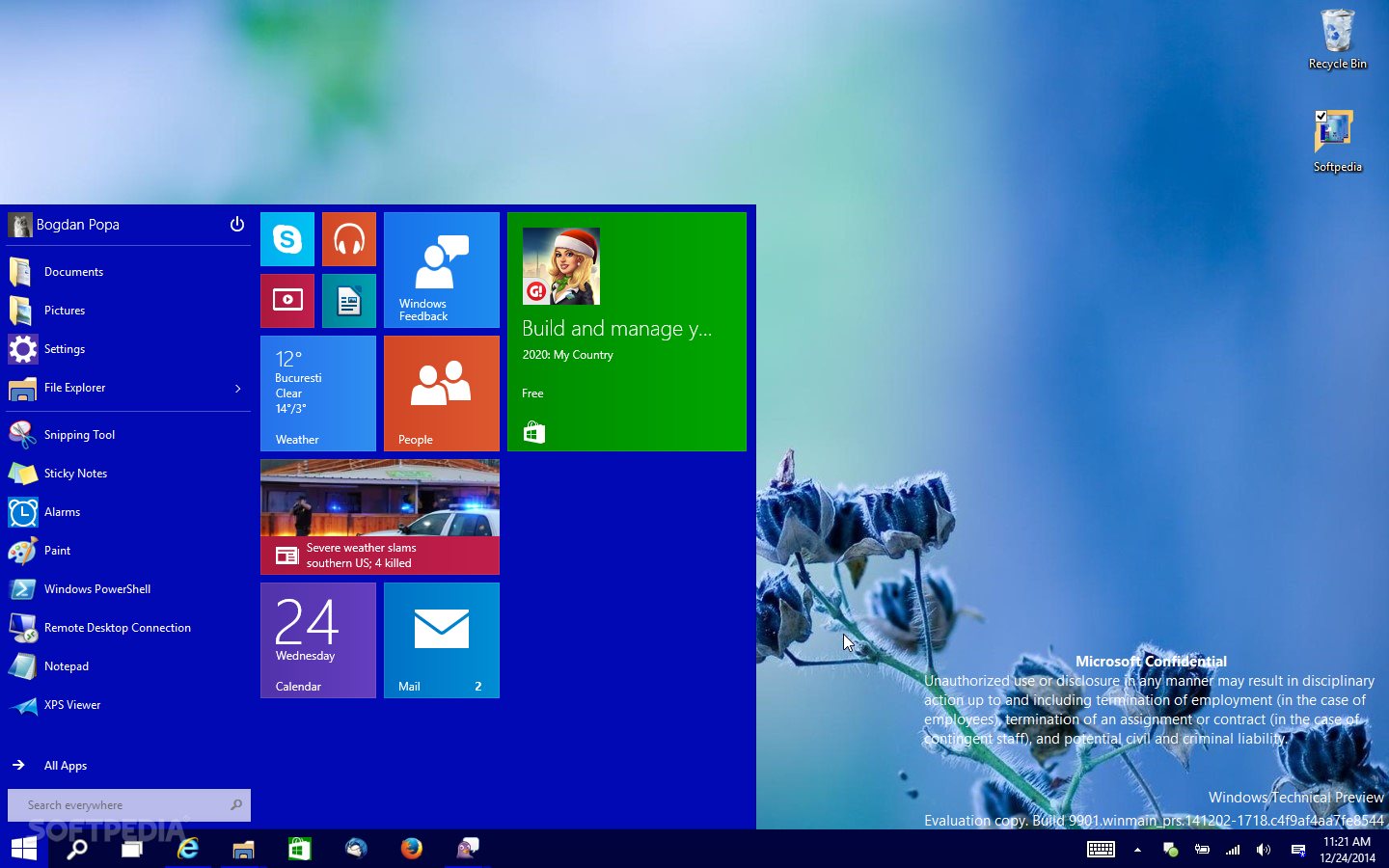
Task: Open File Explorer from the taskbar
Action: pos(244,849)
